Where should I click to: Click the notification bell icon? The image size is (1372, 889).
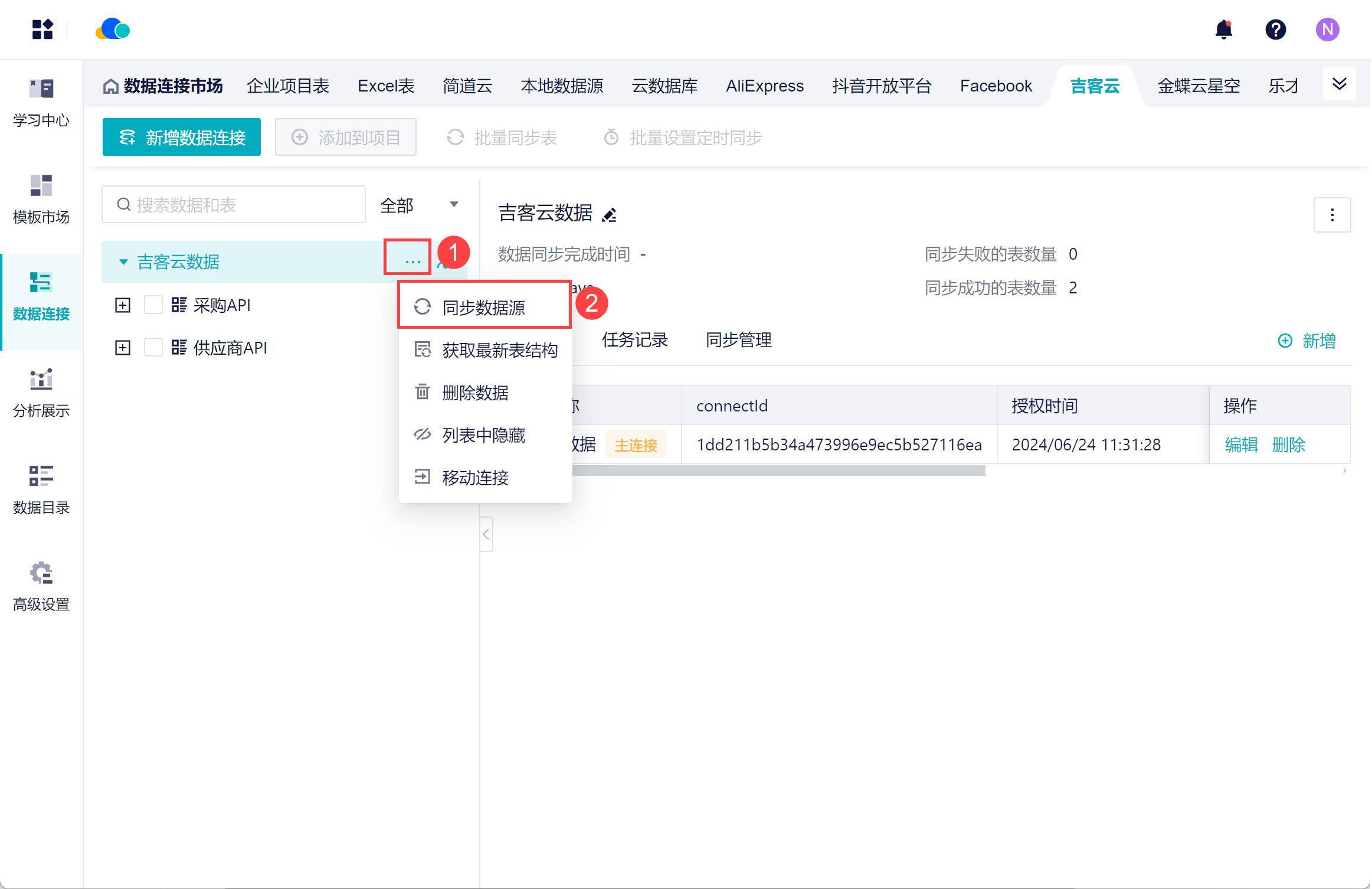coord(1223,30)
